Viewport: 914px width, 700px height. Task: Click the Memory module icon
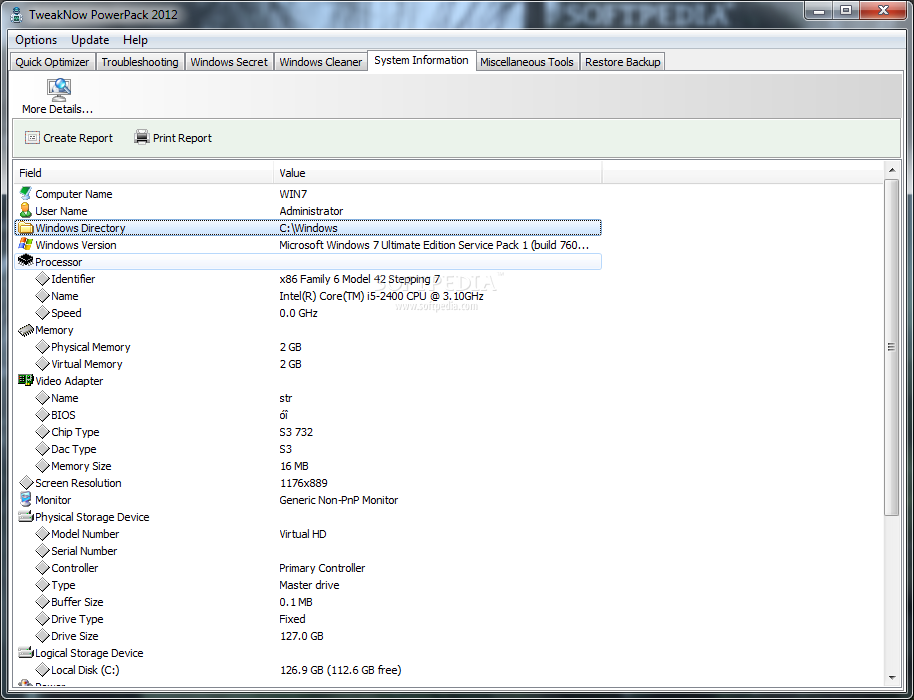tap(26, 330)
